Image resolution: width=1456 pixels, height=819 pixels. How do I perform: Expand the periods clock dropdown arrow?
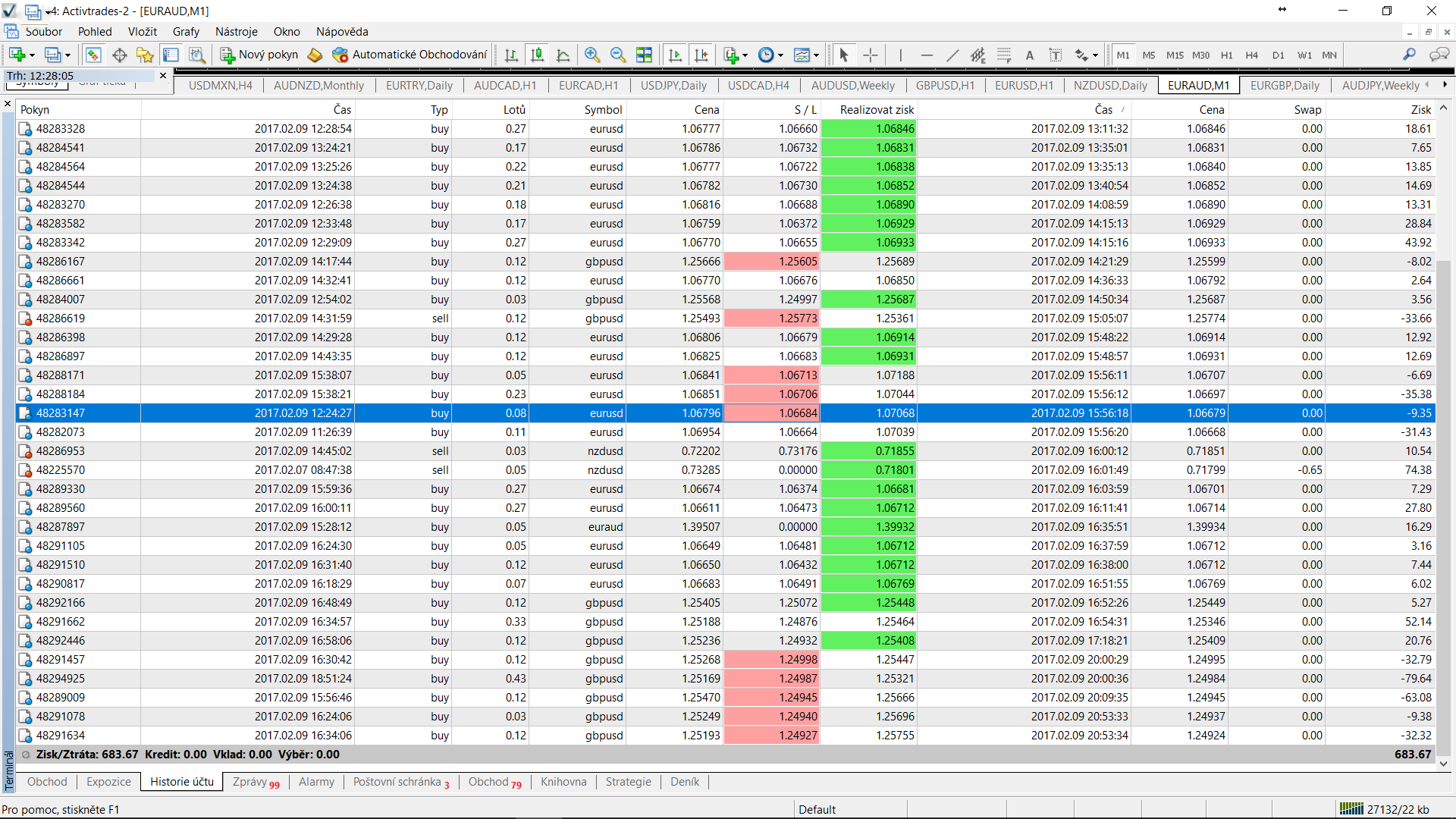(780, 55)
